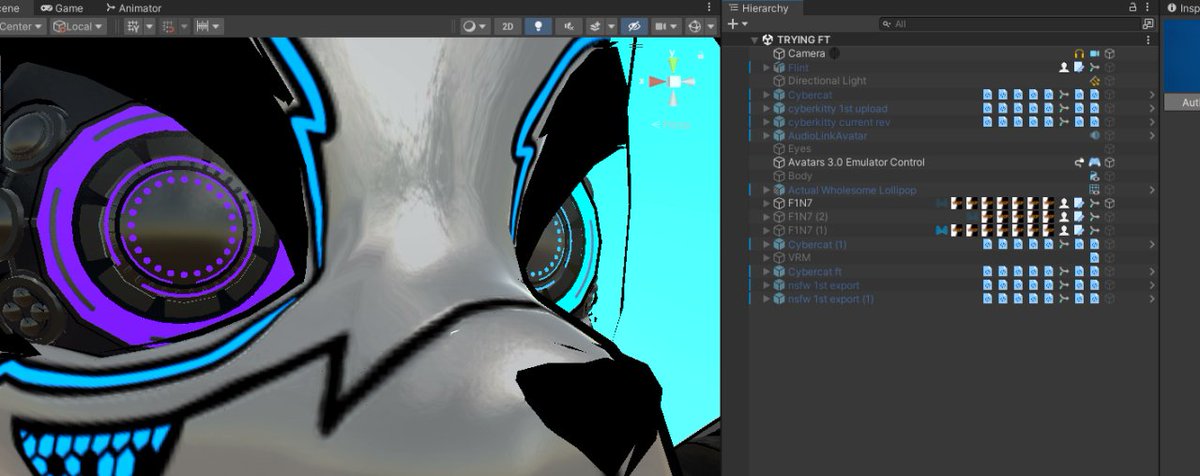Toggle scene visibility crossed-eye button

[632, 27]
